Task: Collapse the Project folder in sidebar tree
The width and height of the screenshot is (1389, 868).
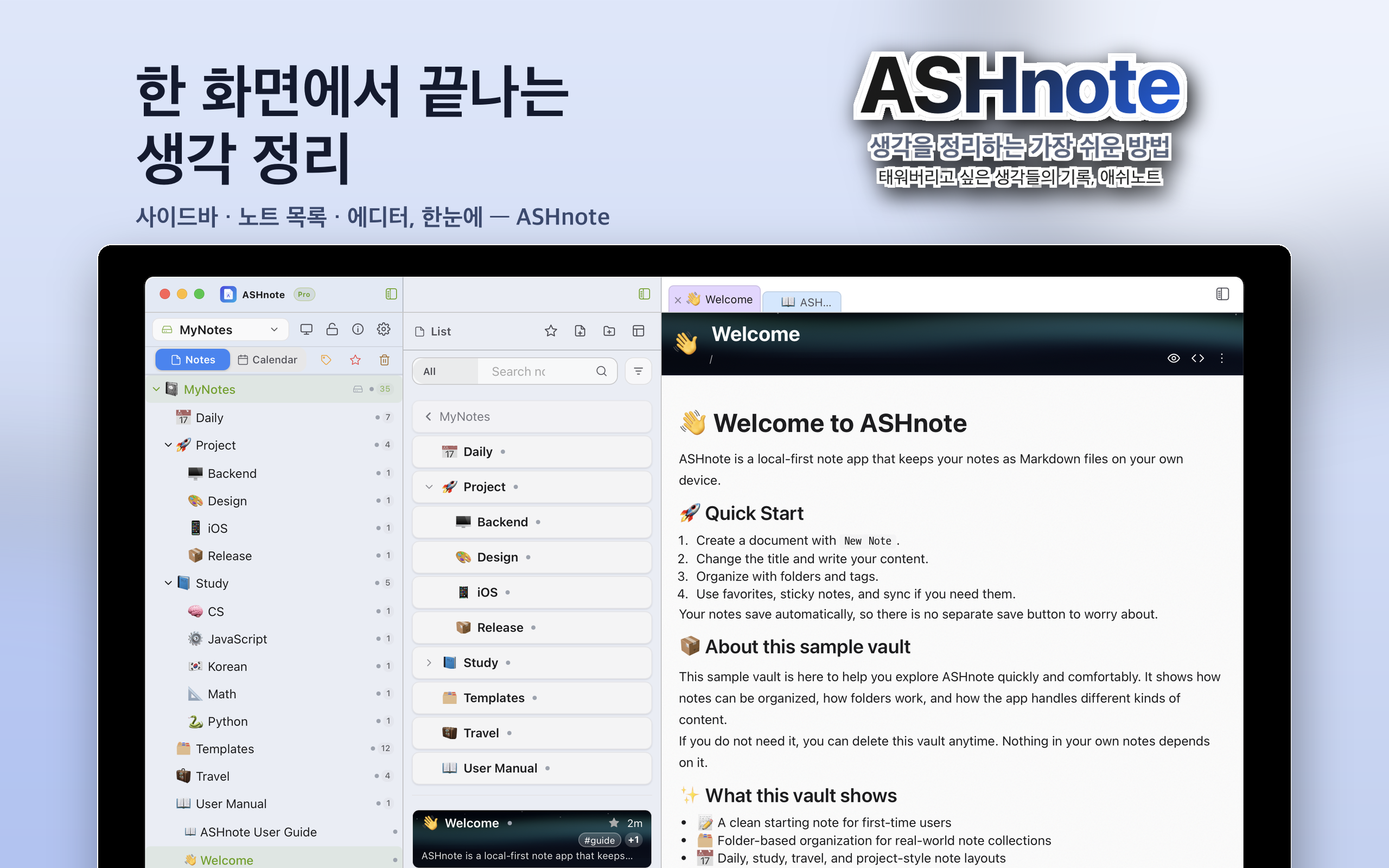Action: click(168, 445)
